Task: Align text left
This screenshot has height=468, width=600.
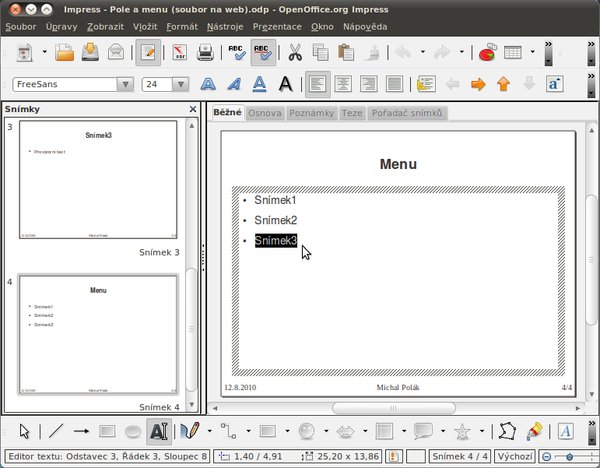Action: [x=318, y=84]
